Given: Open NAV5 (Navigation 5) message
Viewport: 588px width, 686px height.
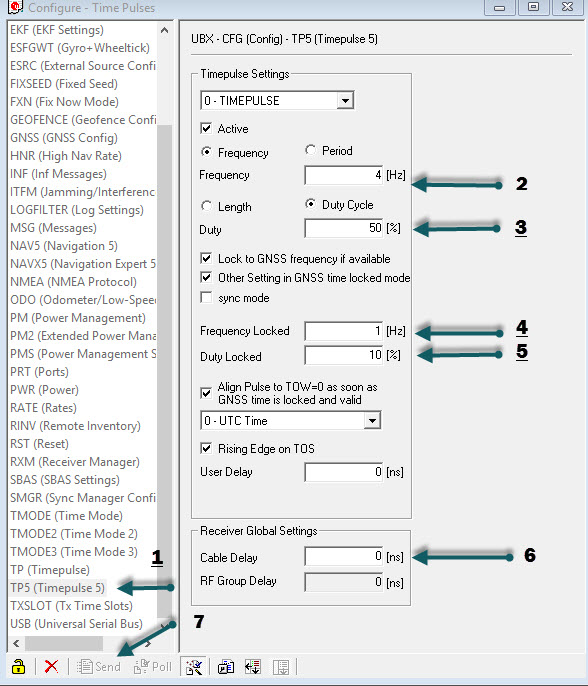Looking at the screenshot, I should tap(64, 246).
